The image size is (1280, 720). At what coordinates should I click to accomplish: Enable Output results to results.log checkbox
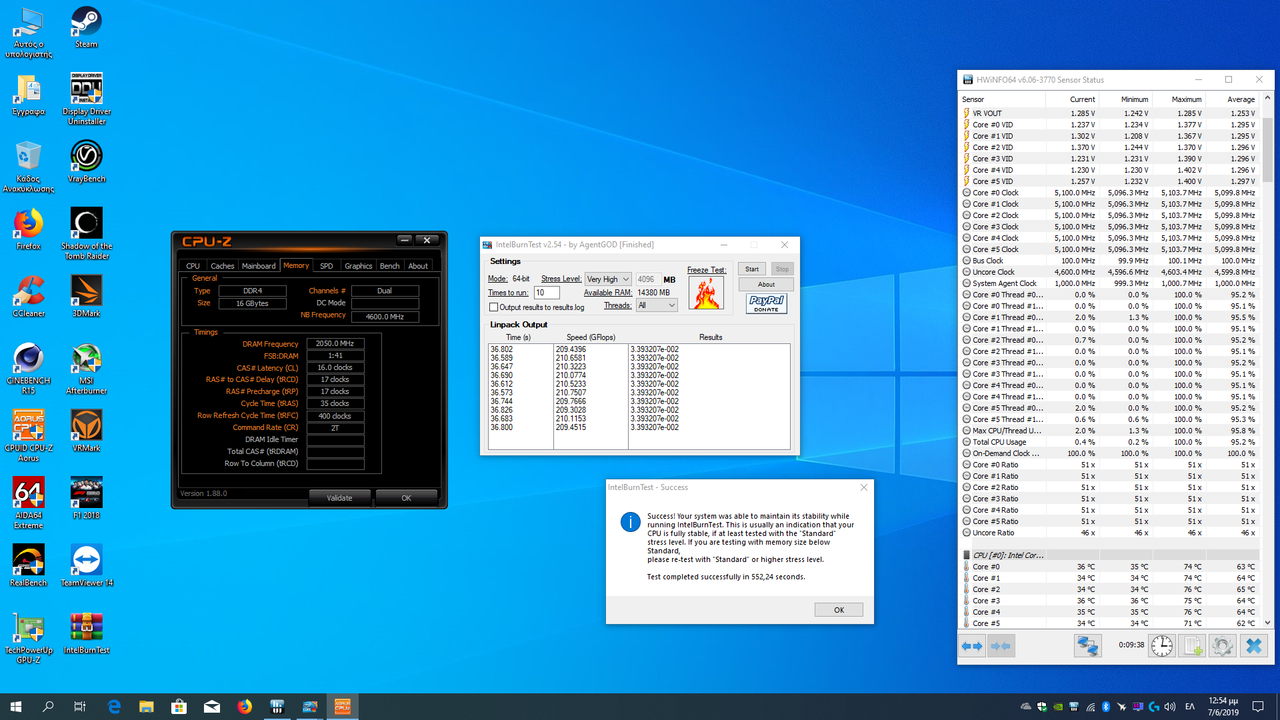493,307
